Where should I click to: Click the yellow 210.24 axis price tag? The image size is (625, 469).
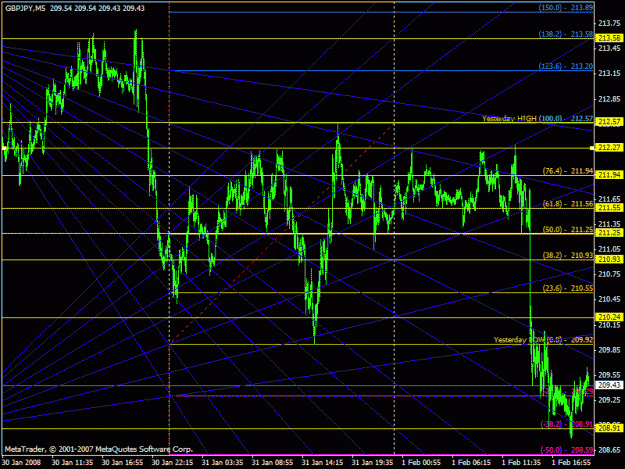pos(609,317)
